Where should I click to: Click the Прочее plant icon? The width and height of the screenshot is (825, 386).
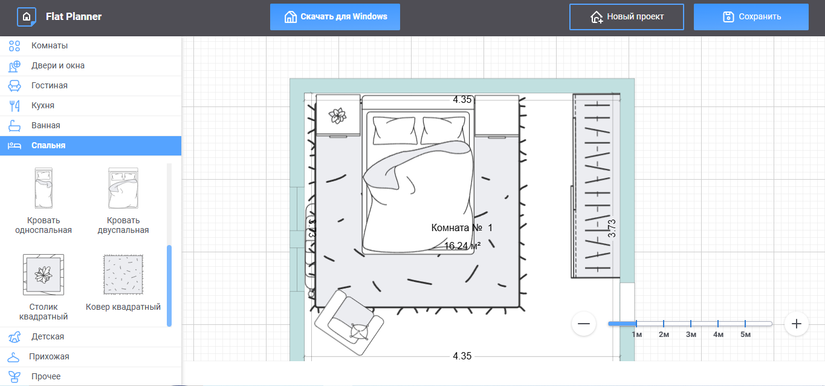(15, 377)
